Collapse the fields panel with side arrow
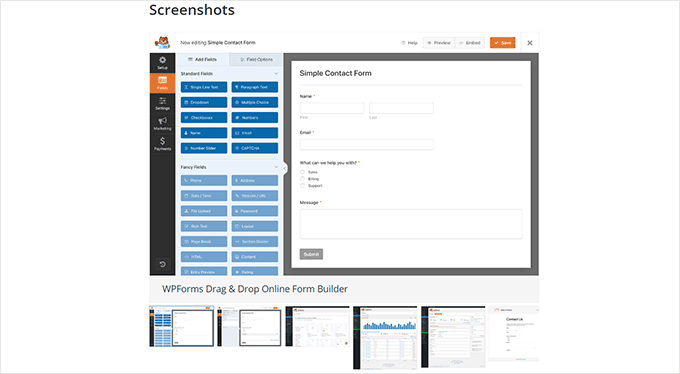Viewport: 680px width, 374px height. click(284, 168)
